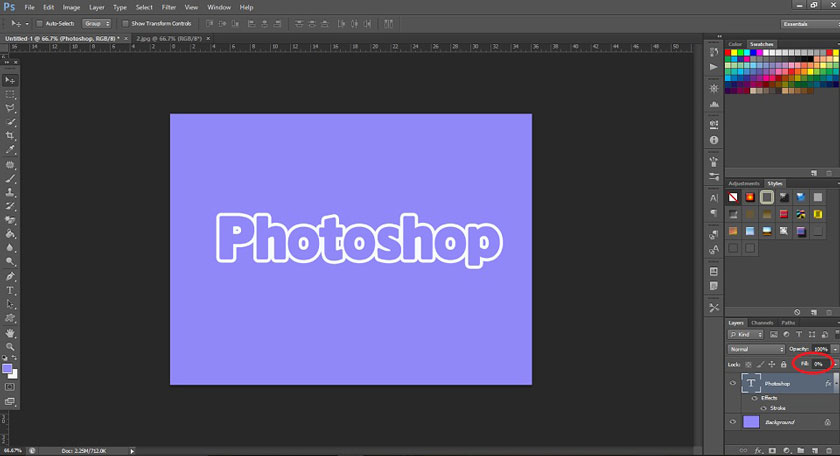
Task: Click the Background layer thumbnail
Action: click(x=751, y=422)
